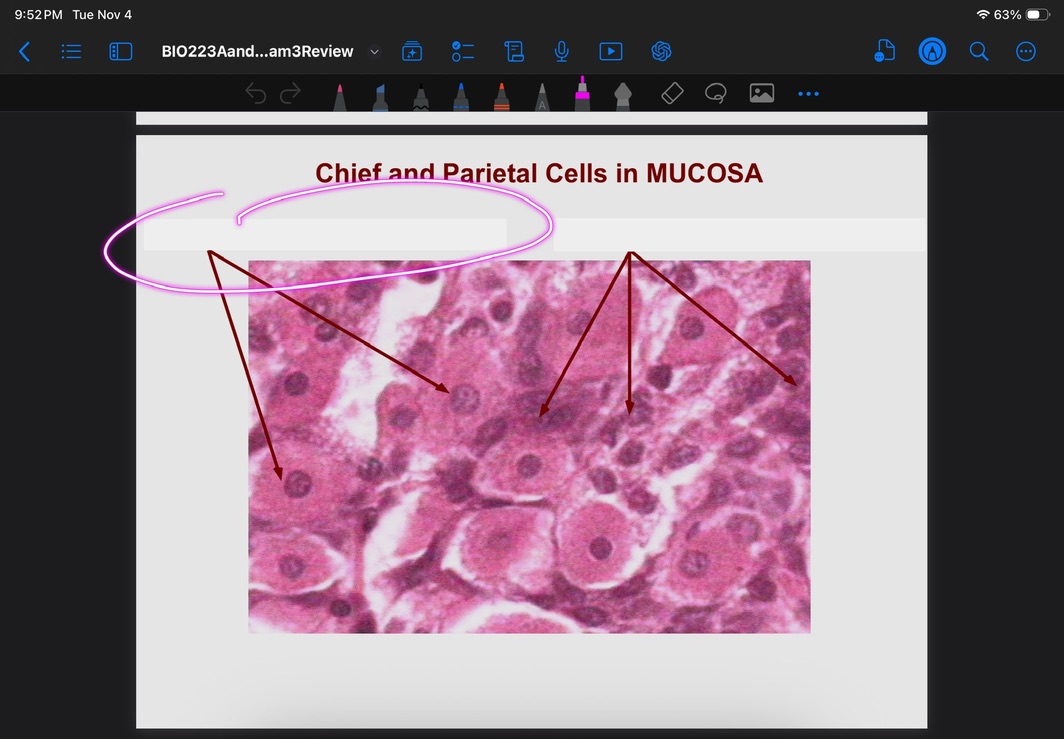This screenshot has height=739, width=1064.
Task: Tap the right blank label box
Action: 740,235
